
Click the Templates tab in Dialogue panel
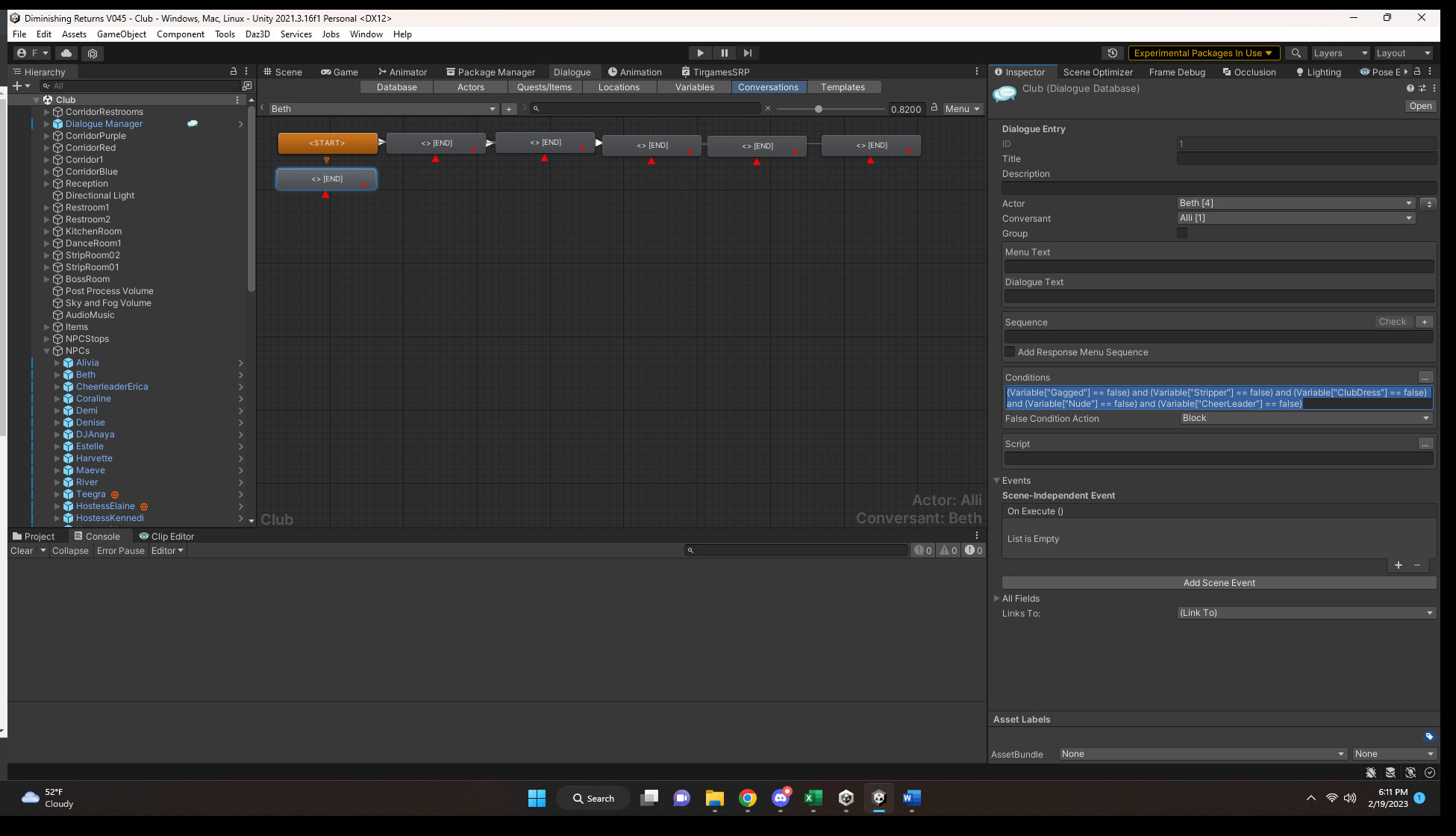tap(843, 87)
